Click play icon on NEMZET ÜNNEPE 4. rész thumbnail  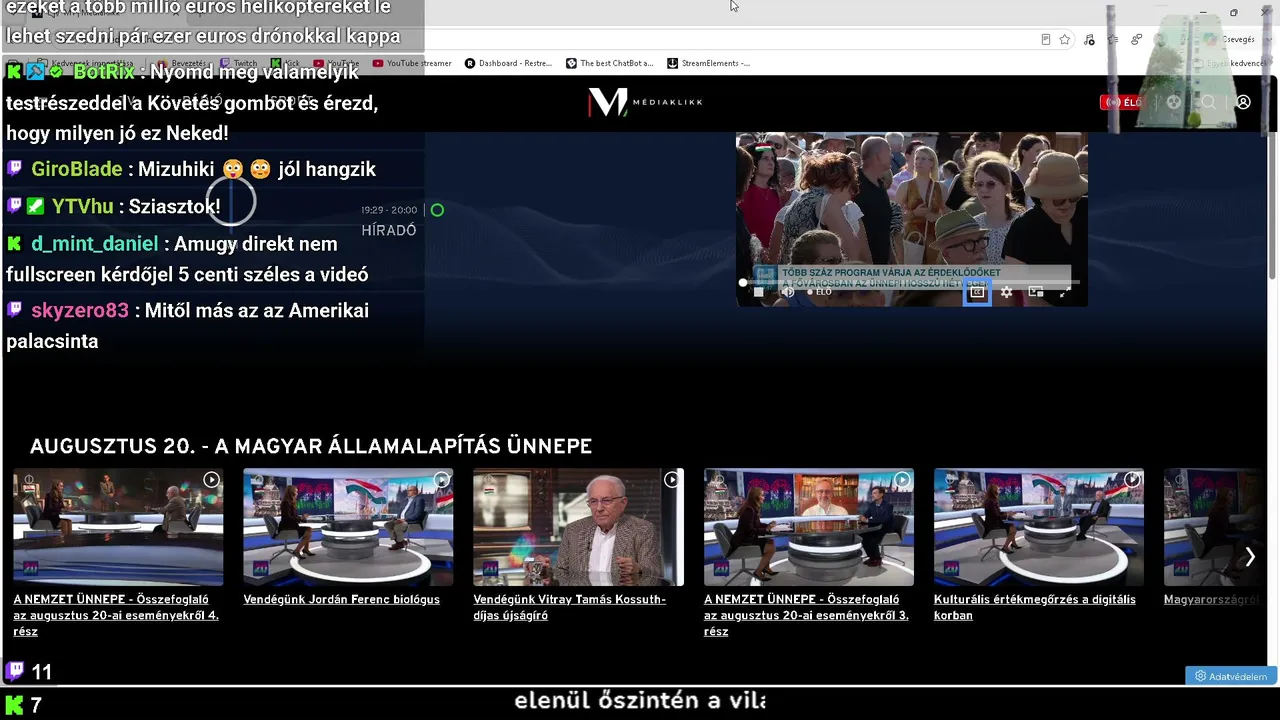pos(211,480)
